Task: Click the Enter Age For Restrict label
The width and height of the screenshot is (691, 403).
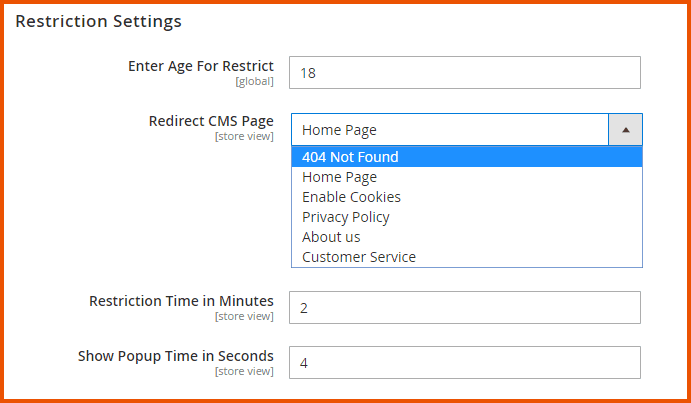Action: coord(201,66)
